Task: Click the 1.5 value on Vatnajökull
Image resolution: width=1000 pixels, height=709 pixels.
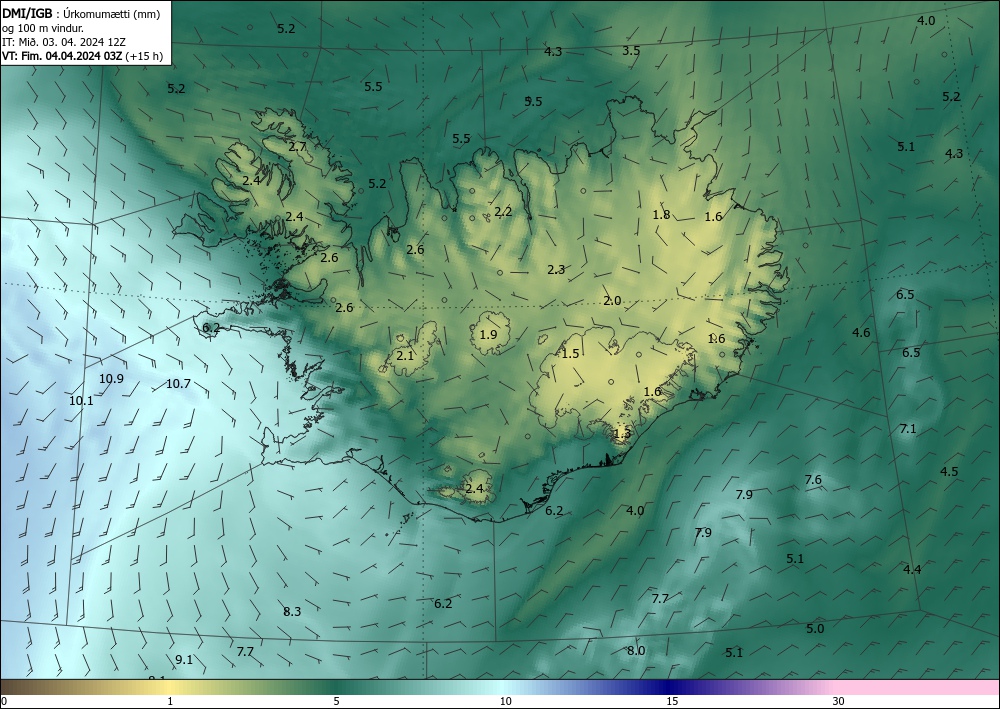Action: click(x=570, y=353)
